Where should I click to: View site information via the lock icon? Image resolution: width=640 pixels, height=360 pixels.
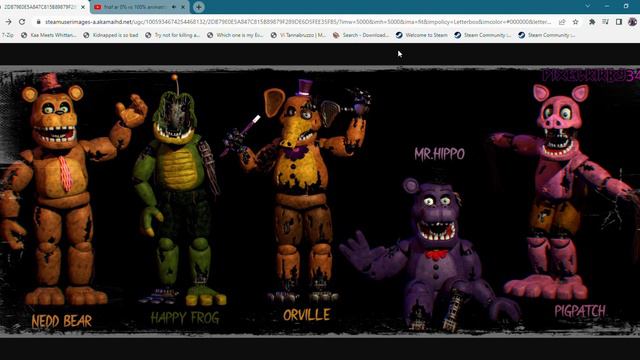tap(38, 22)
